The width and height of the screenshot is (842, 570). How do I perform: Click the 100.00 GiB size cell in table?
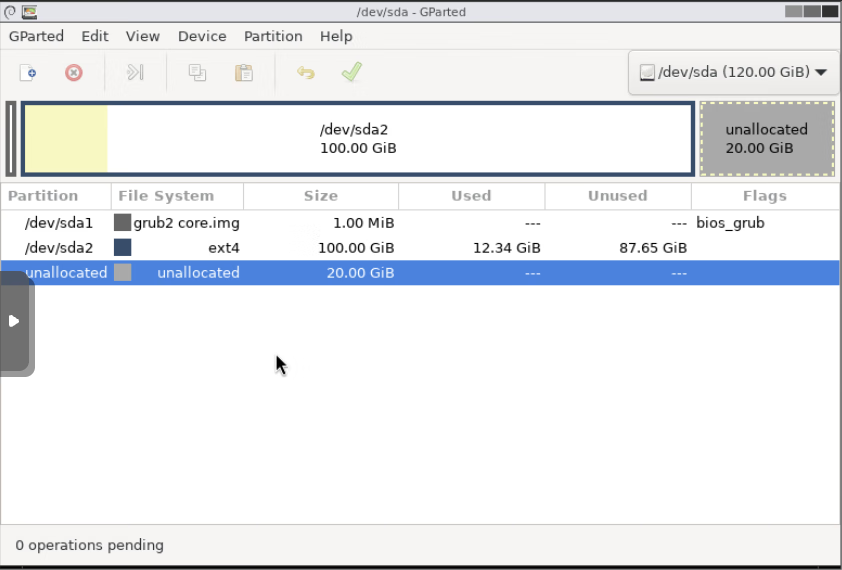[x=356, y=248]
